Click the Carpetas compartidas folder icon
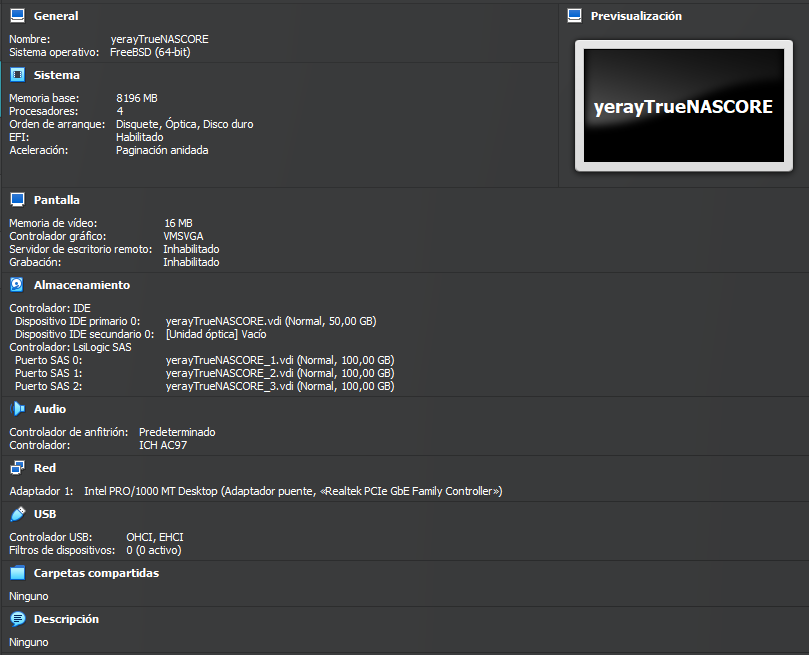809x655 pixels. pyautogui.click(x=18, y=573)
